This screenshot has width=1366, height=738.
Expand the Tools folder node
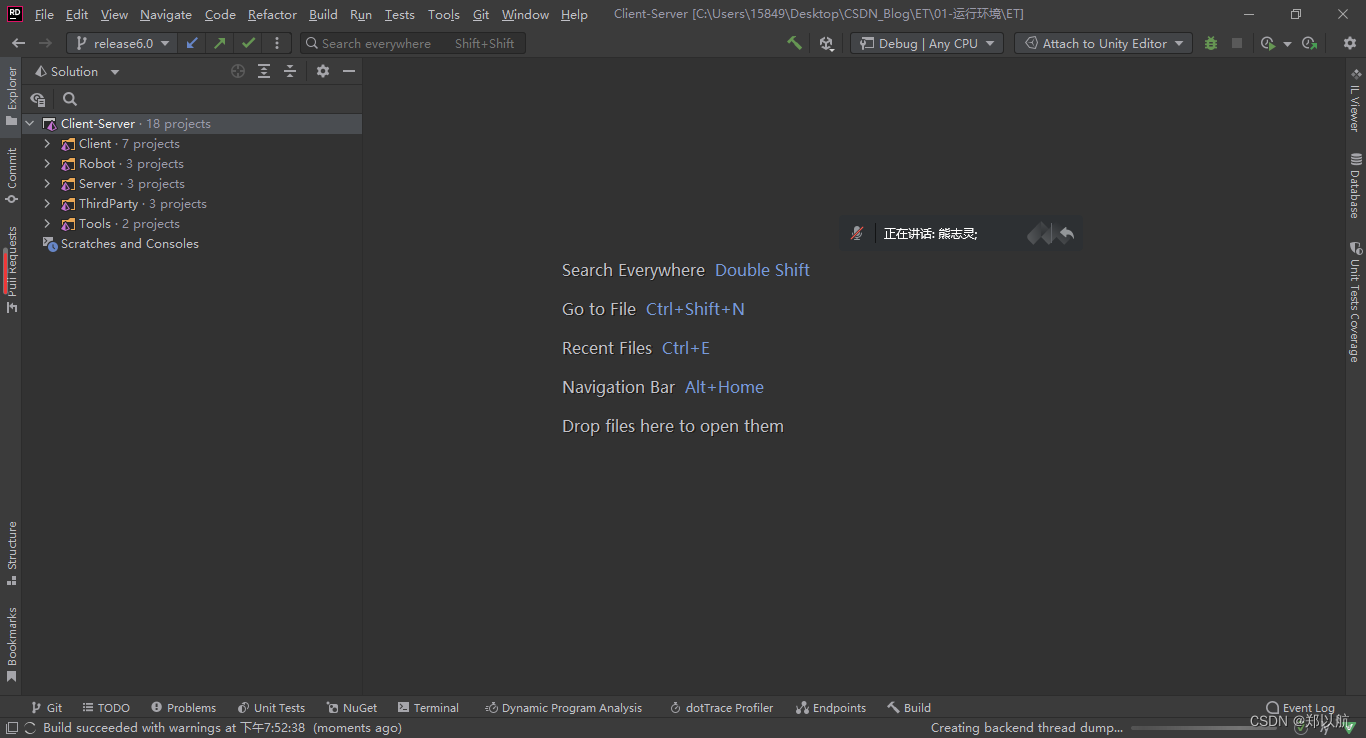[47, 224]
